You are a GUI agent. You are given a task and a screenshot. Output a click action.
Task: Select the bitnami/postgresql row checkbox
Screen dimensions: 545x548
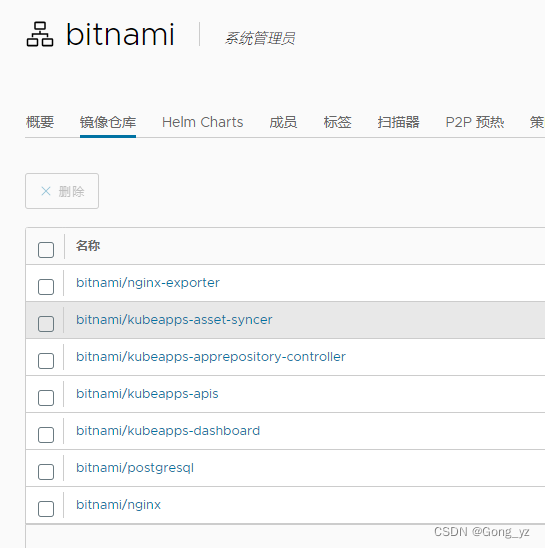tap(46, 472)
